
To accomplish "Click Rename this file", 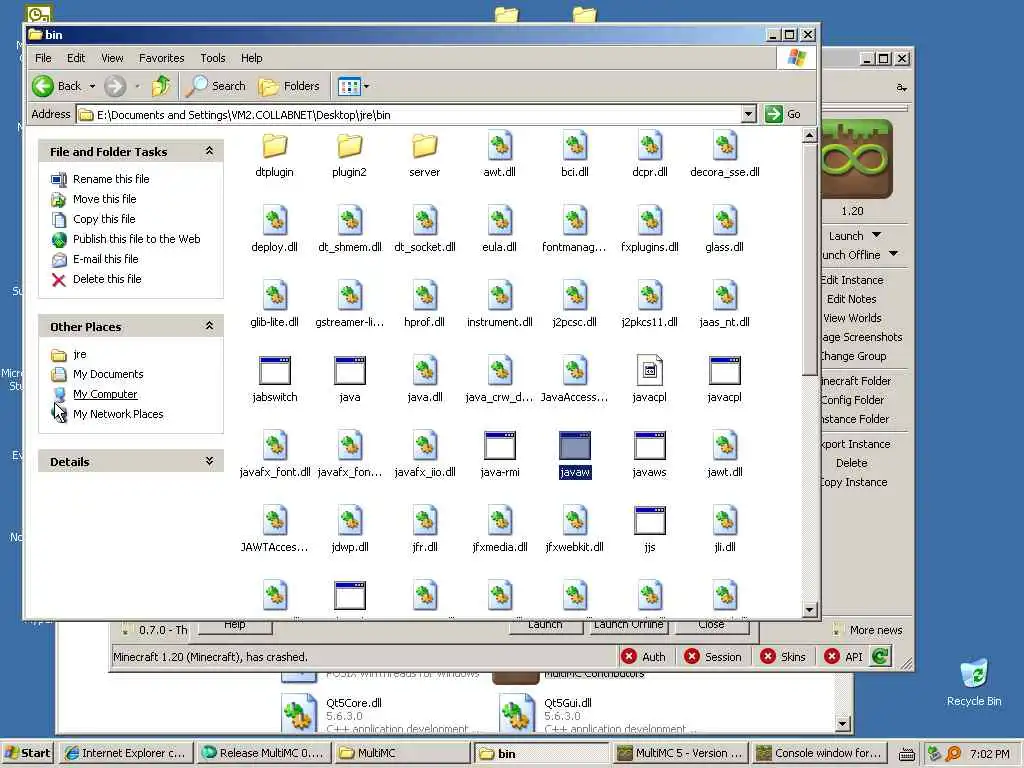I will (x=111, y=179).
